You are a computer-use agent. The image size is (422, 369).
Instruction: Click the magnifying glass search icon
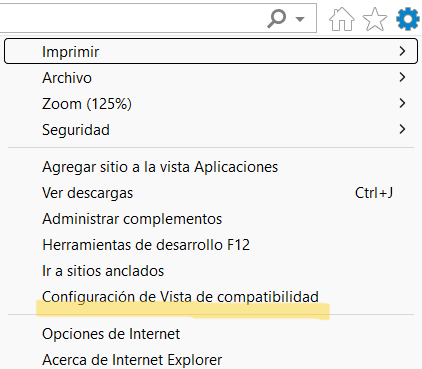tap(277, 18)
